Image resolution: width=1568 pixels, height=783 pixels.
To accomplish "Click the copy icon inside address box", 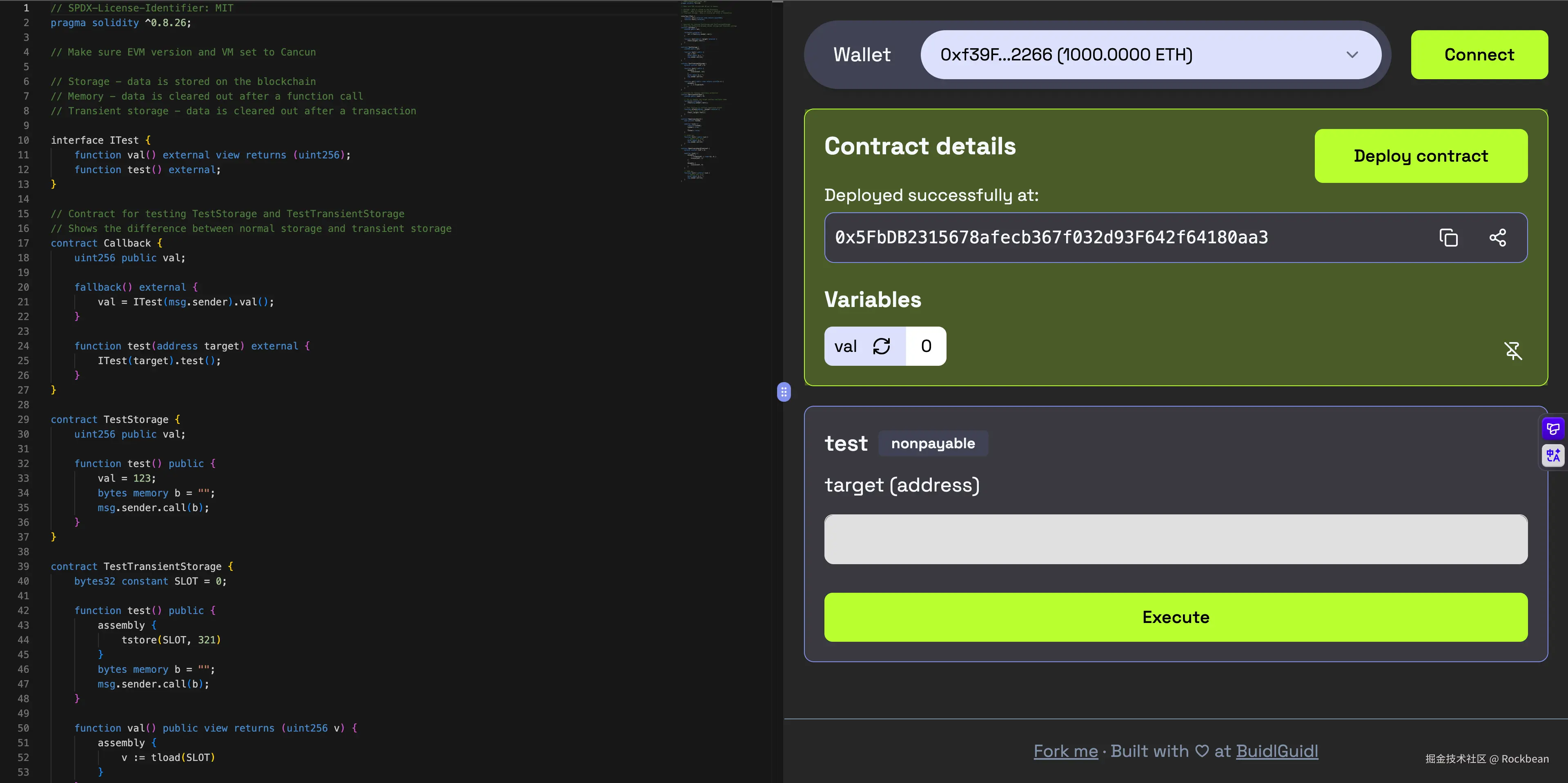I will tap(1449, 237).
